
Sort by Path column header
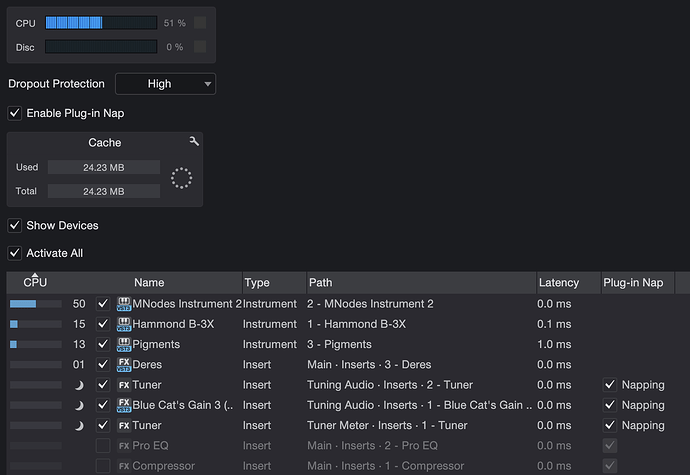421,283
